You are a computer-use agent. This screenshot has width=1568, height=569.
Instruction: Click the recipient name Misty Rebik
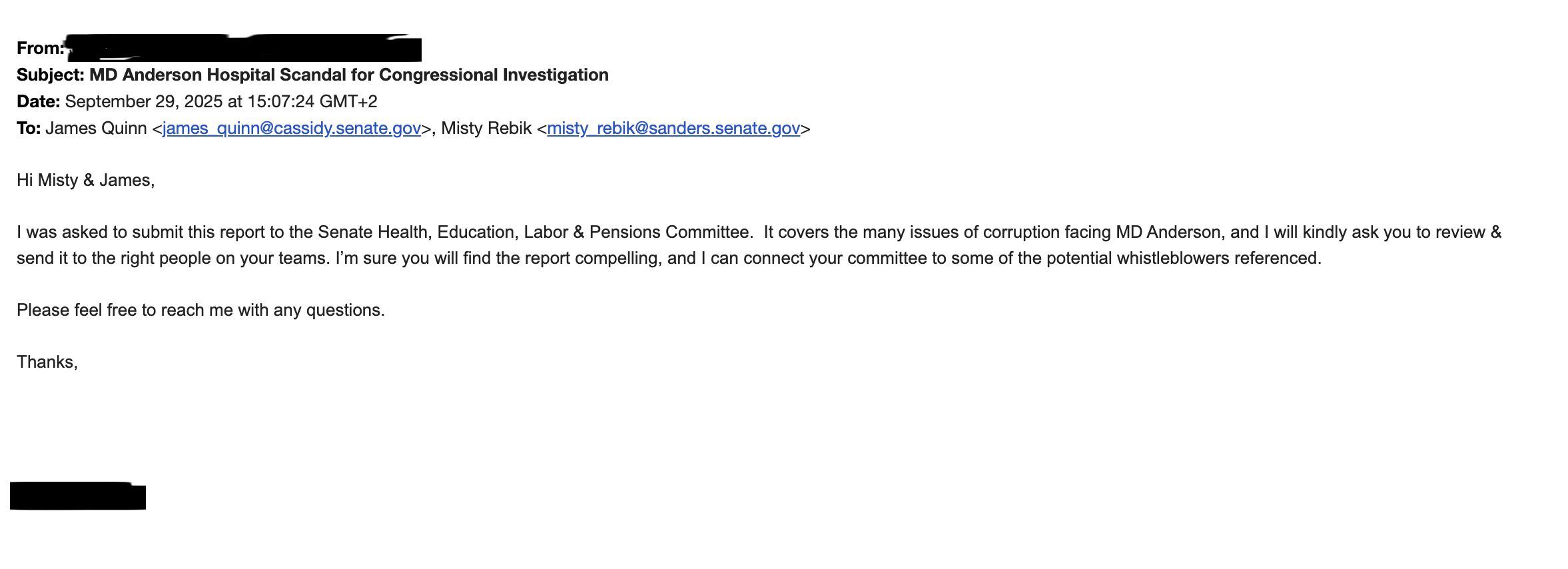[486, 129]
